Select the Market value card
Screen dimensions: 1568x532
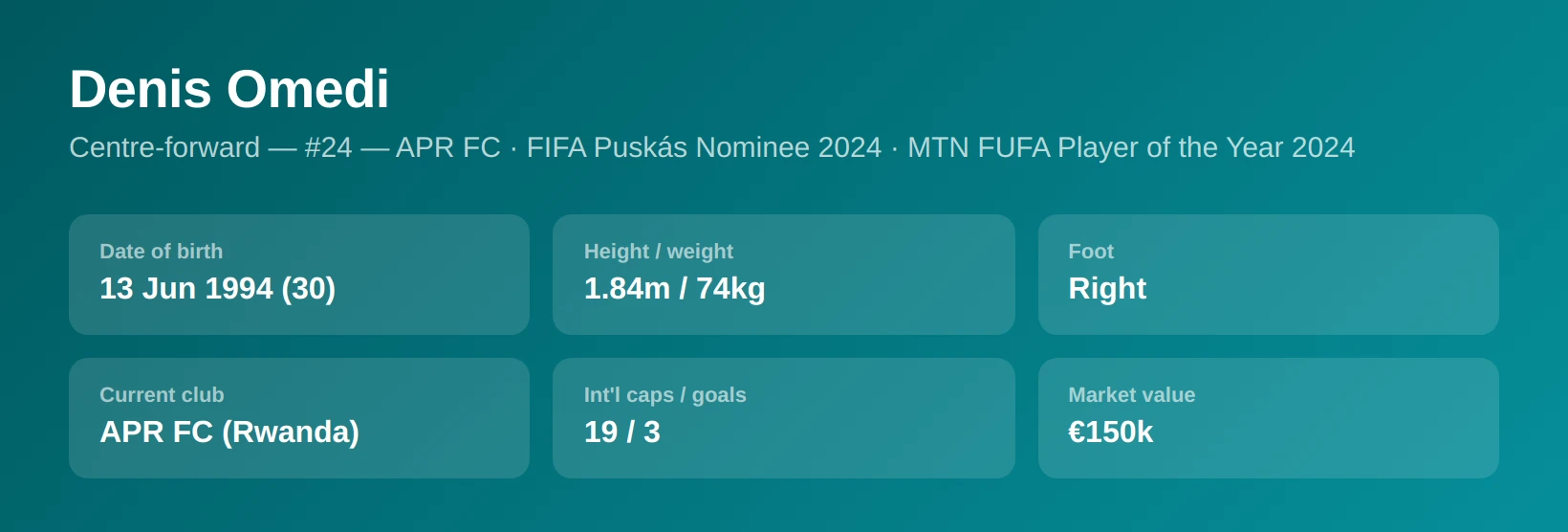(1268, 418)
